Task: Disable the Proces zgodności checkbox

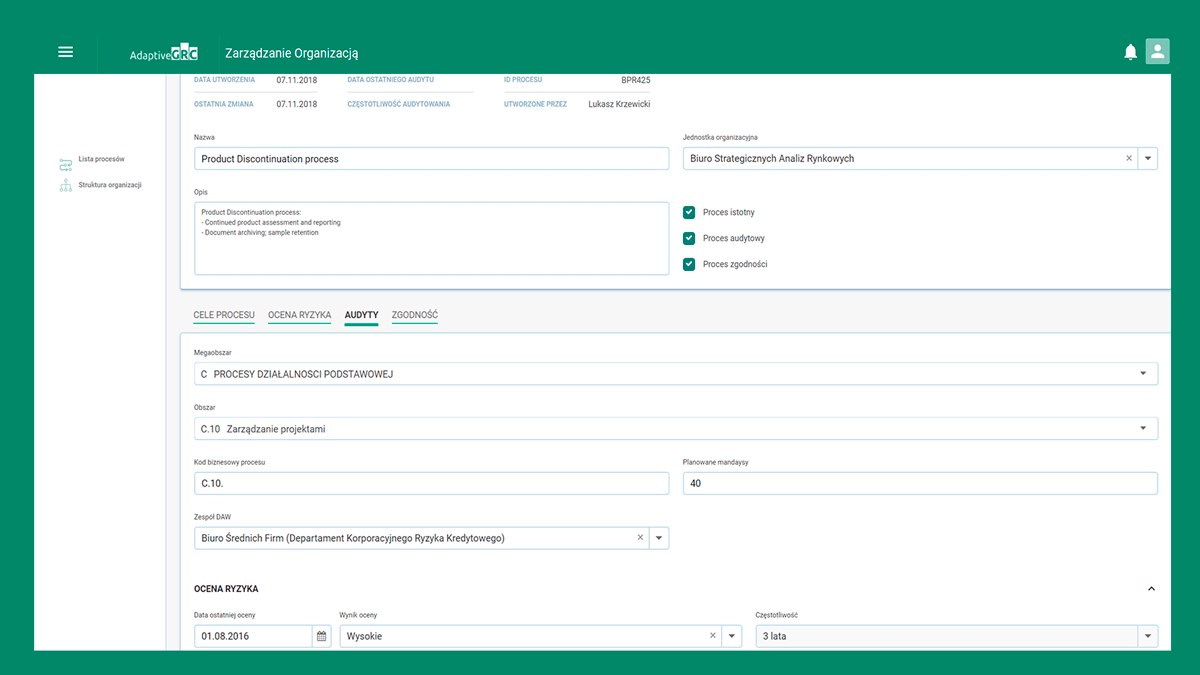Action: (689, 264)
